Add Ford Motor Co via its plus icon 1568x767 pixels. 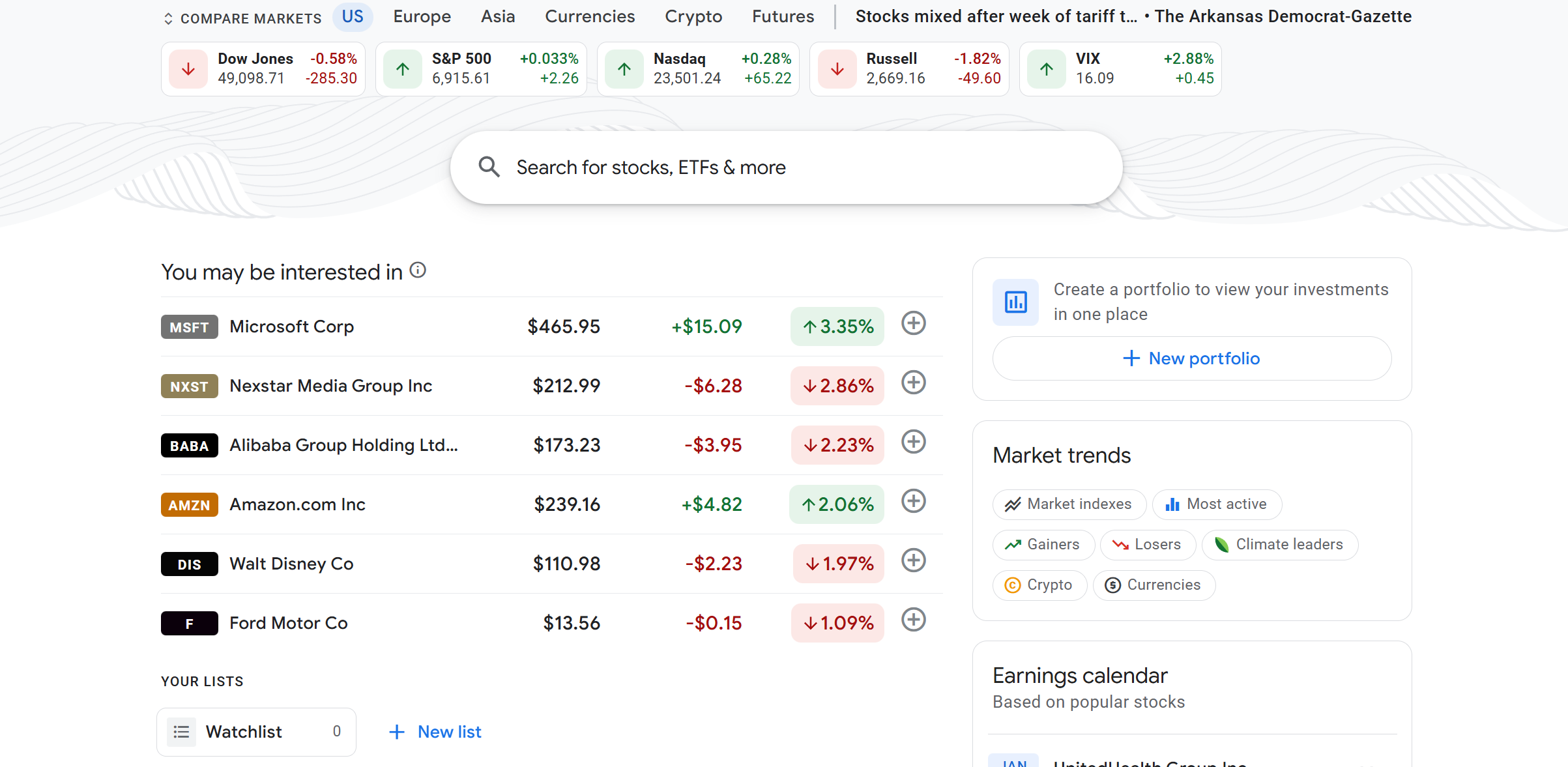pos(913,620)
